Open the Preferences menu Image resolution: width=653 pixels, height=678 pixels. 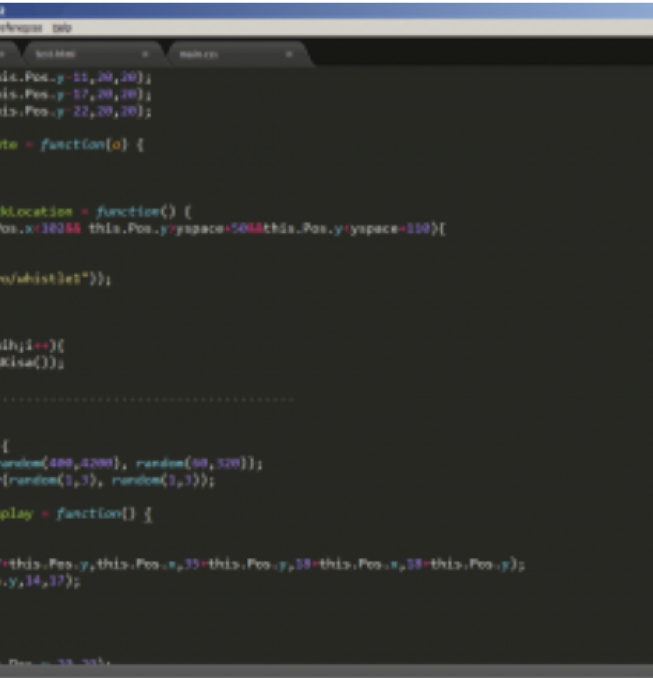coord(23,27)
